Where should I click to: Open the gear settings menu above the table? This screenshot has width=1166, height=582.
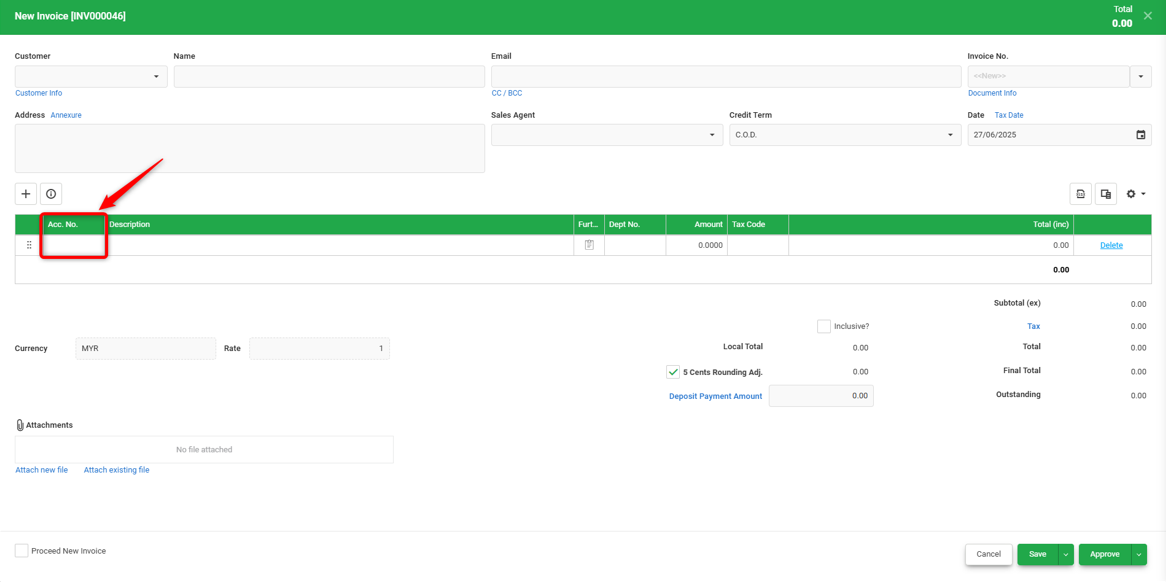tap(1136, 194)
